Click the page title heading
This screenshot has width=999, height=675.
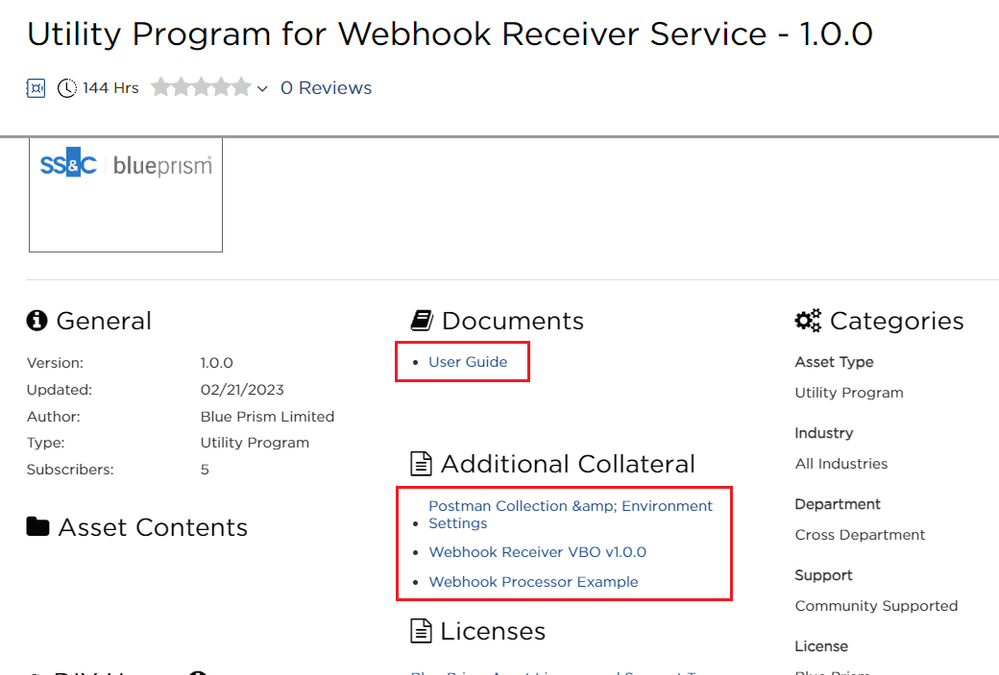[449, 34]
